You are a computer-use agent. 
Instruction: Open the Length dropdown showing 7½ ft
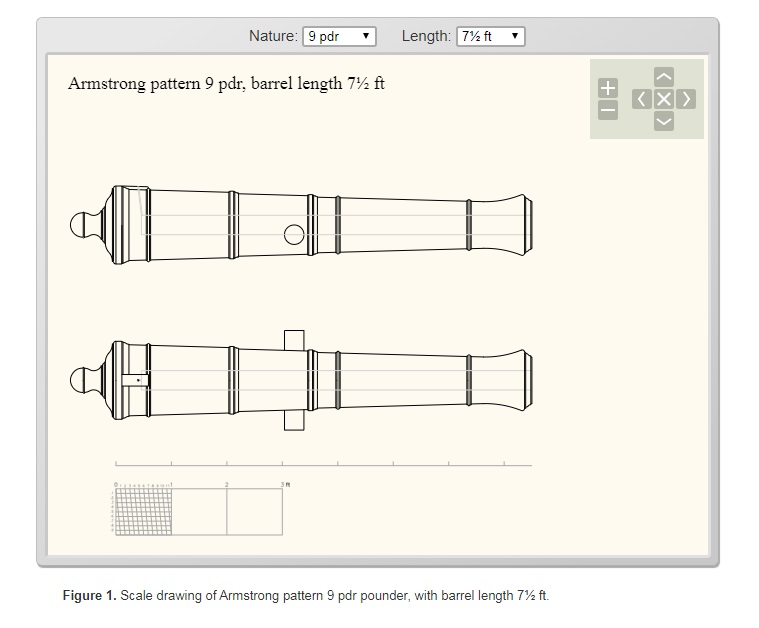tap(490, 36)
